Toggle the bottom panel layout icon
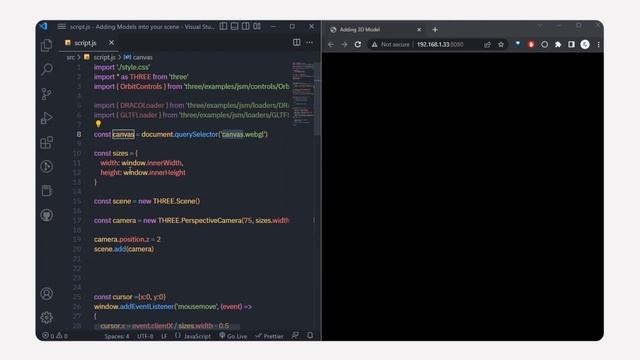 [234, 26]
